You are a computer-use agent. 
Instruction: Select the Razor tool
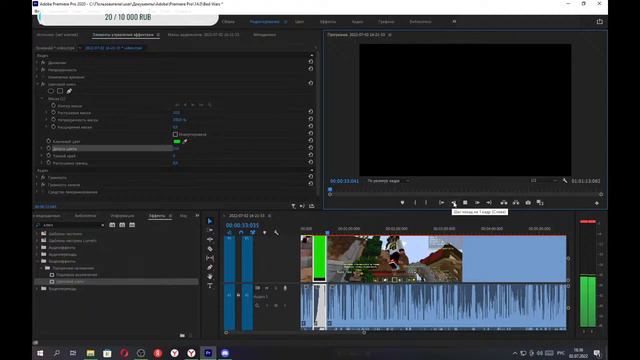click(210, 249)
